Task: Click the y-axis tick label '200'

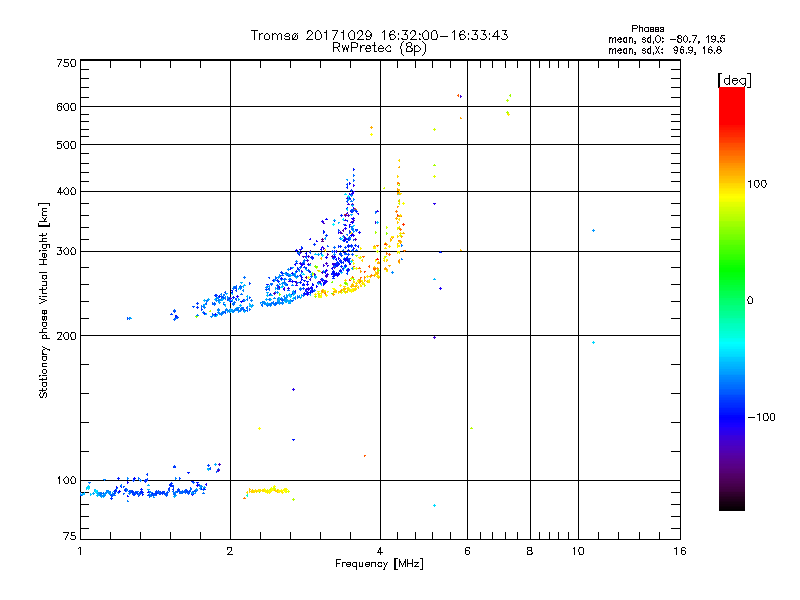Action: click(66, 336)
